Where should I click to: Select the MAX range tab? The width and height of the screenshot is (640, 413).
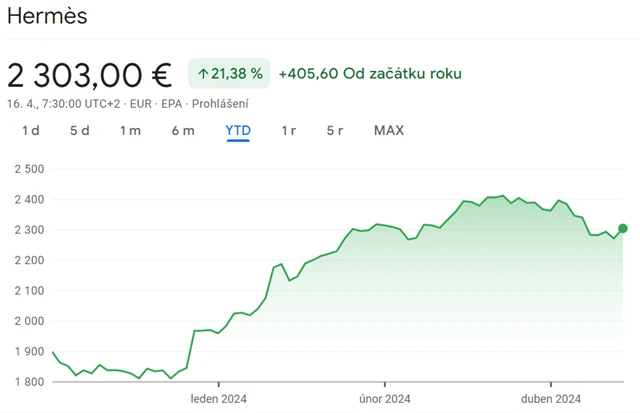[389, 131]
